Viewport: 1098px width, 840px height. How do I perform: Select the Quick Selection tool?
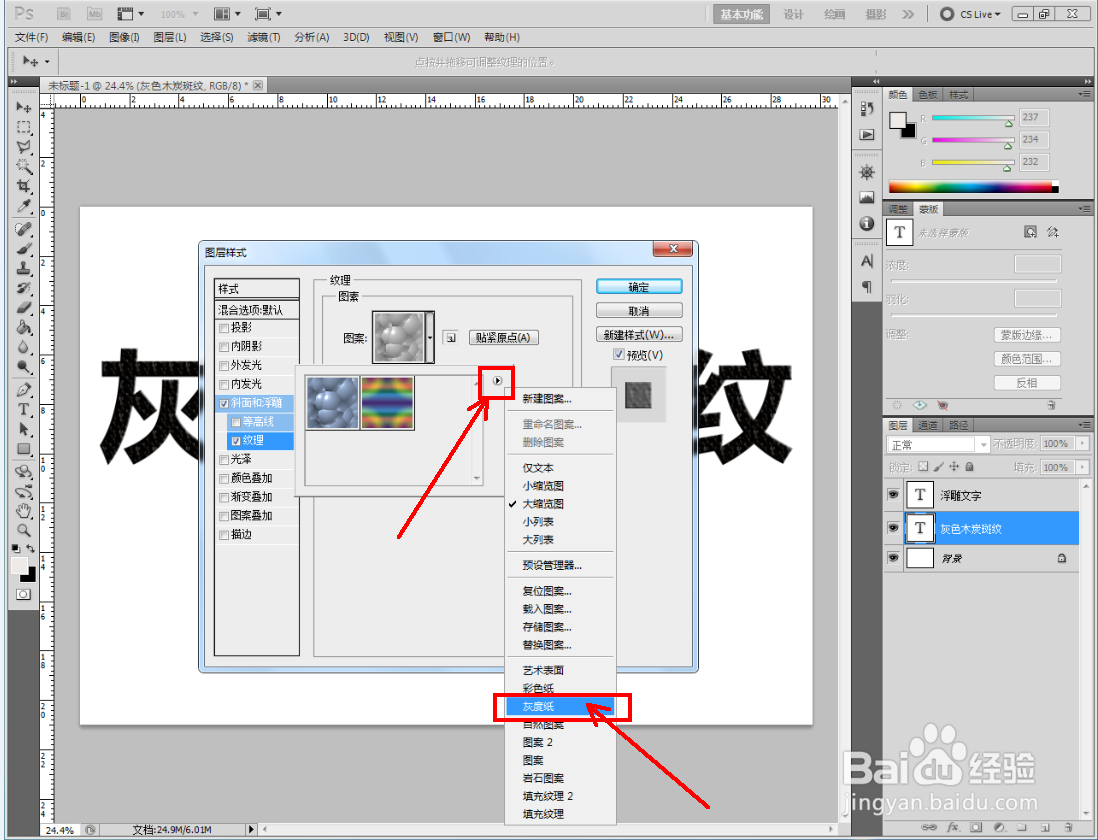click(x=23, y=166)
